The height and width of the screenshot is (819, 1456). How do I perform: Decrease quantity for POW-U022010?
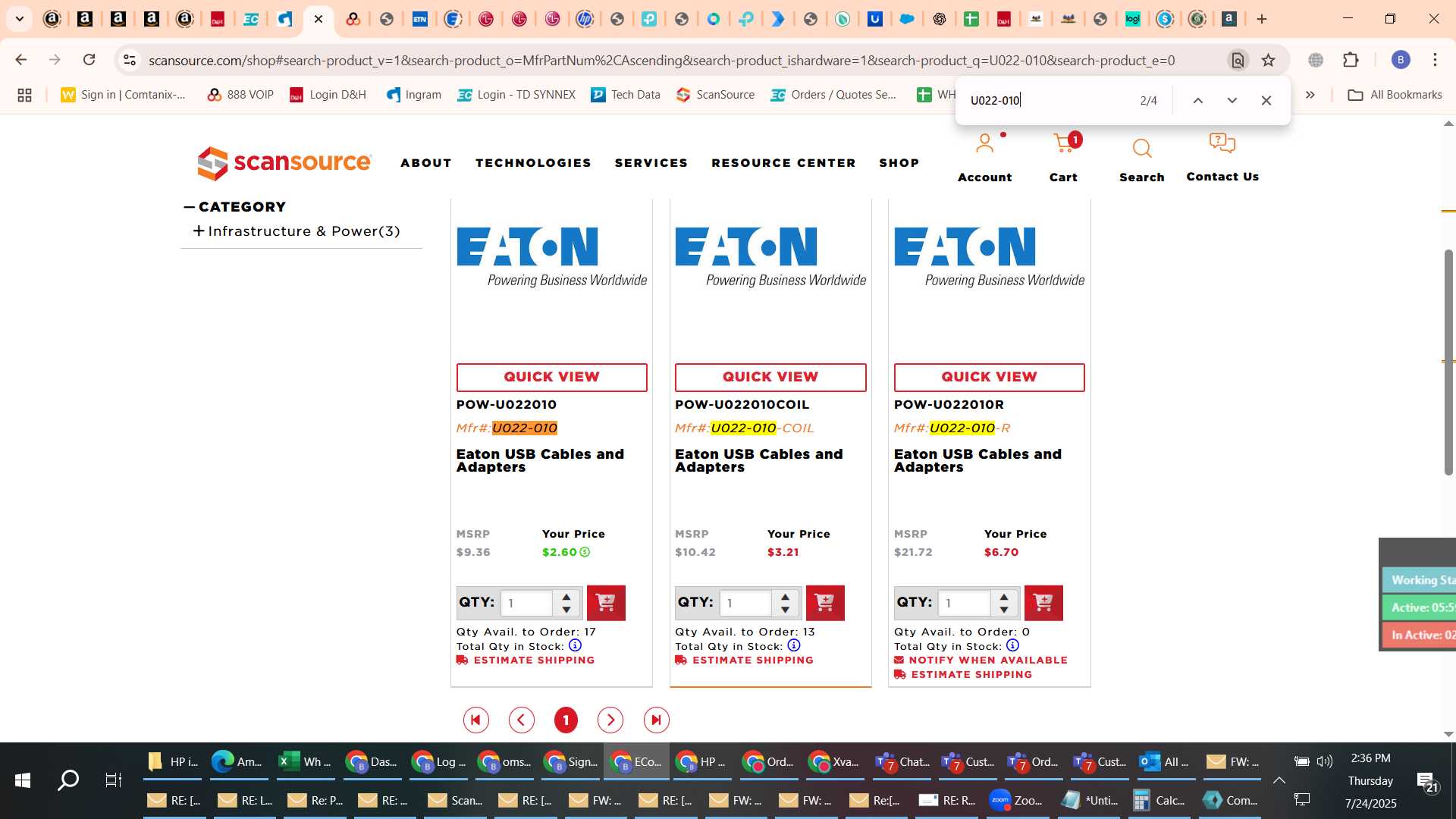(x=566, y=610)
